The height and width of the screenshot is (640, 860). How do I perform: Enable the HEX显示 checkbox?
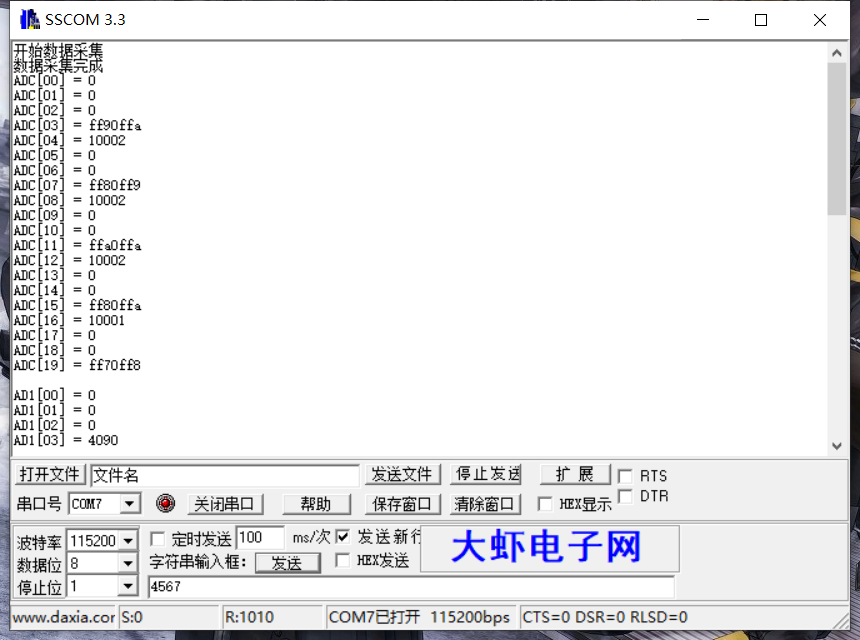coord(544,504)
